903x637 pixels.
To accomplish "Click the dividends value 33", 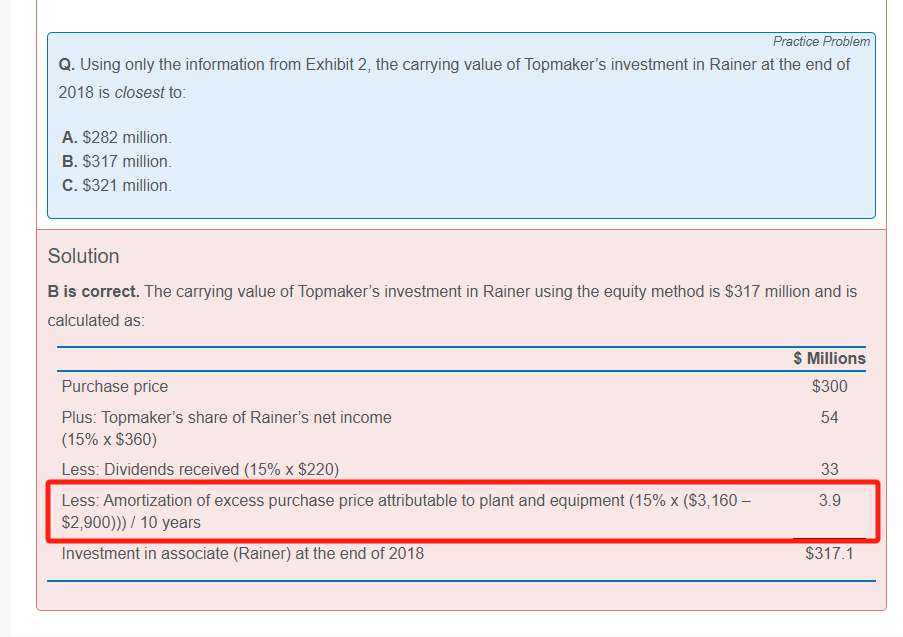I will pos(829,469).
